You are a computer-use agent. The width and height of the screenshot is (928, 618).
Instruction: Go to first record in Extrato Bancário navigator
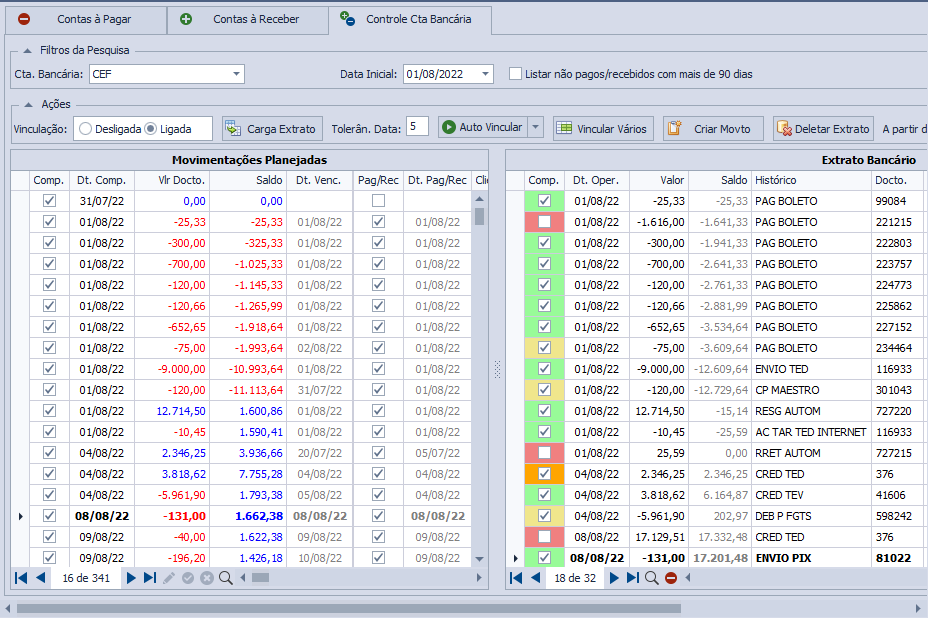pos(516,578)
